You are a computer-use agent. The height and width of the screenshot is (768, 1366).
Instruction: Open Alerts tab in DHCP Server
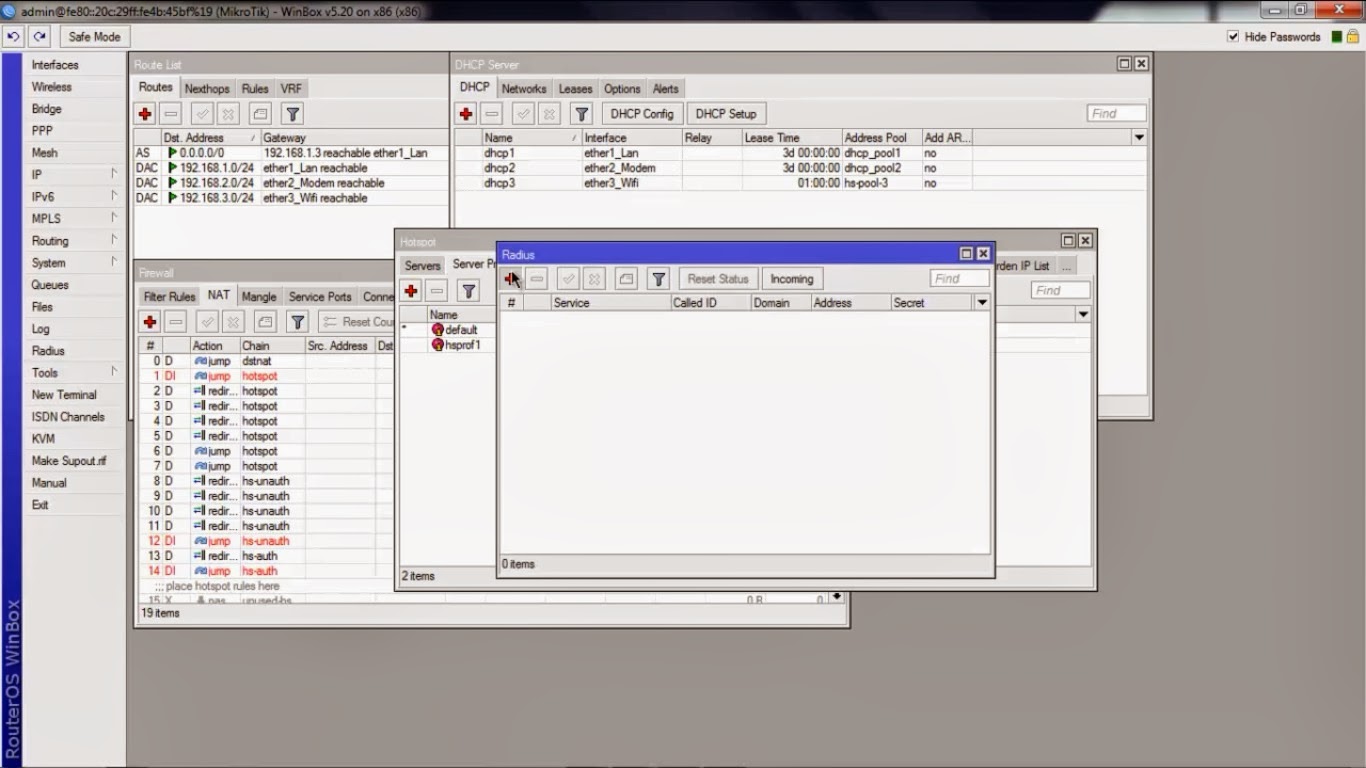[x=665, y=88]
